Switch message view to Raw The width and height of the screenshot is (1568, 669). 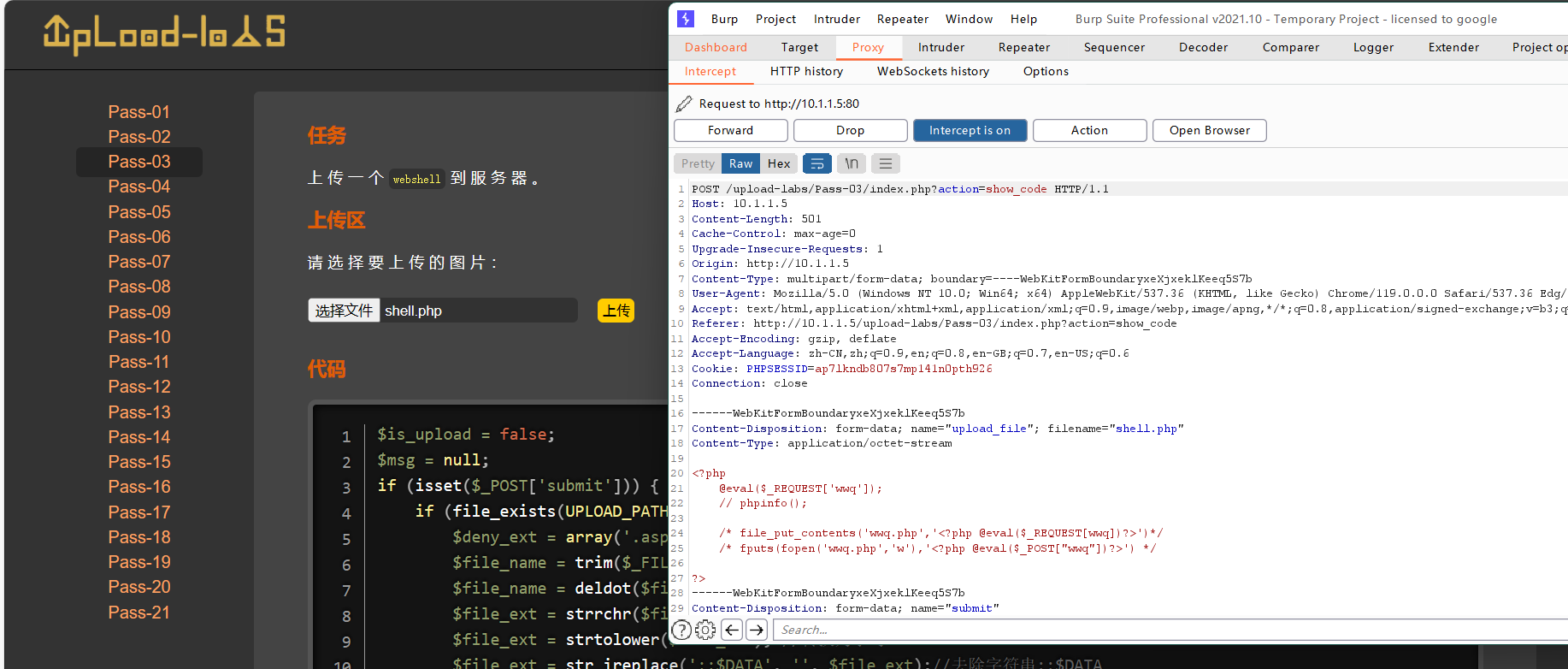pyautogui.click(x=740, y=163)
